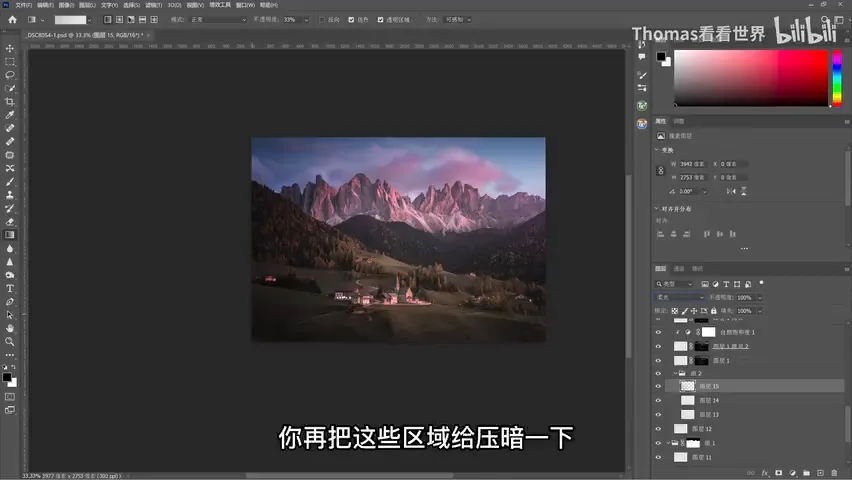
Task: Open the 图像 Image menu
Action: (x=66, y=5)
